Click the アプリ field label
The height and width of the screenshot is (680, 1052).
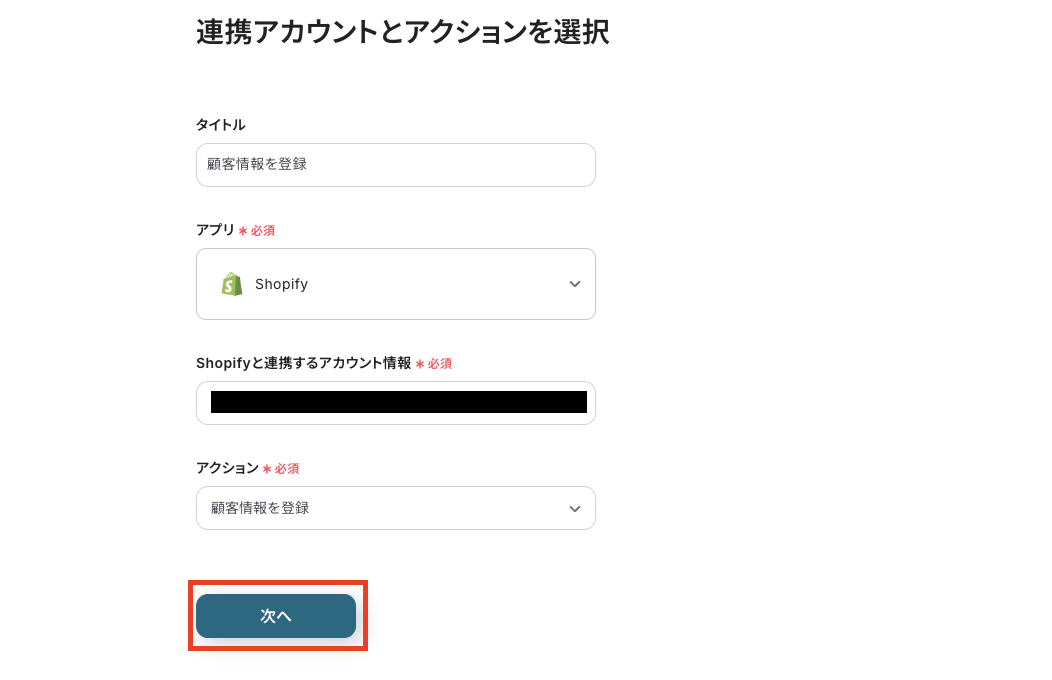(215, 230)
